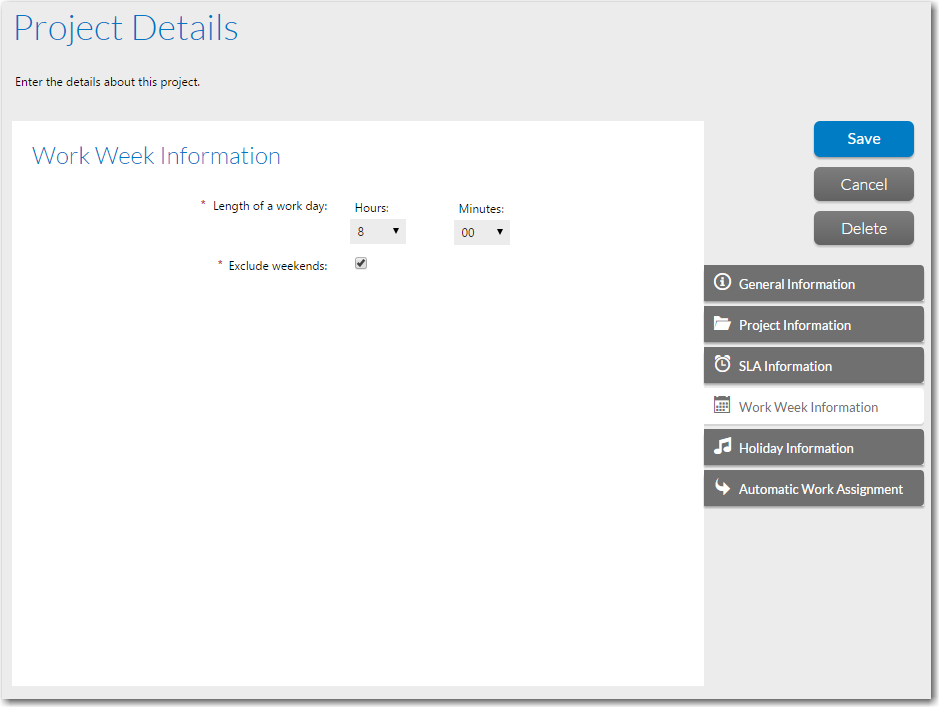This screenshot has height=707, width=939.
Task: Click the music note icon for Holiday Information
Action: (722, 447)
